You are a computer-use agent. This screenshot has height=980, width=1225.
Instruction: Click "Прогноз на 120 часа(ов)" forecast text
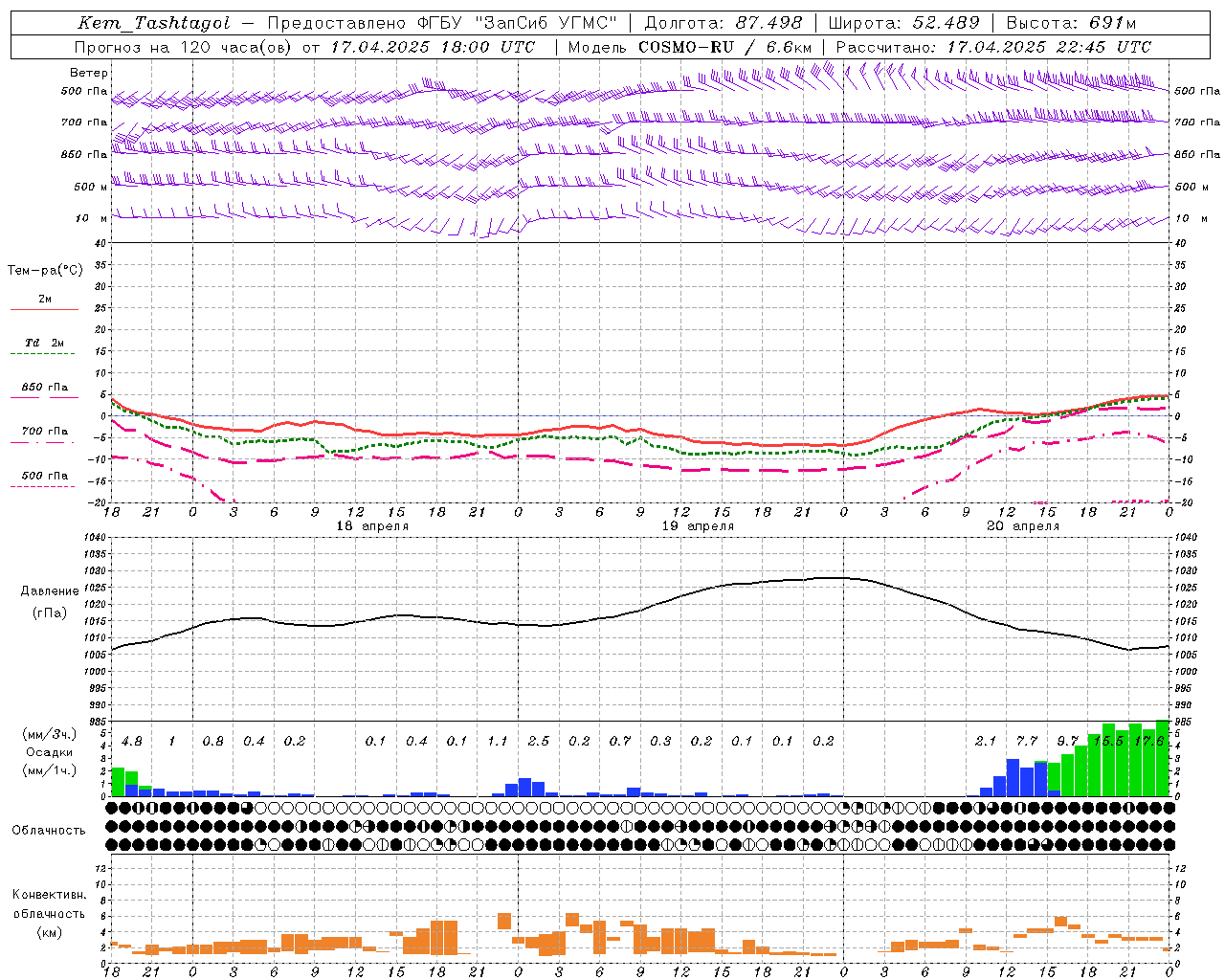coord(184,47)
